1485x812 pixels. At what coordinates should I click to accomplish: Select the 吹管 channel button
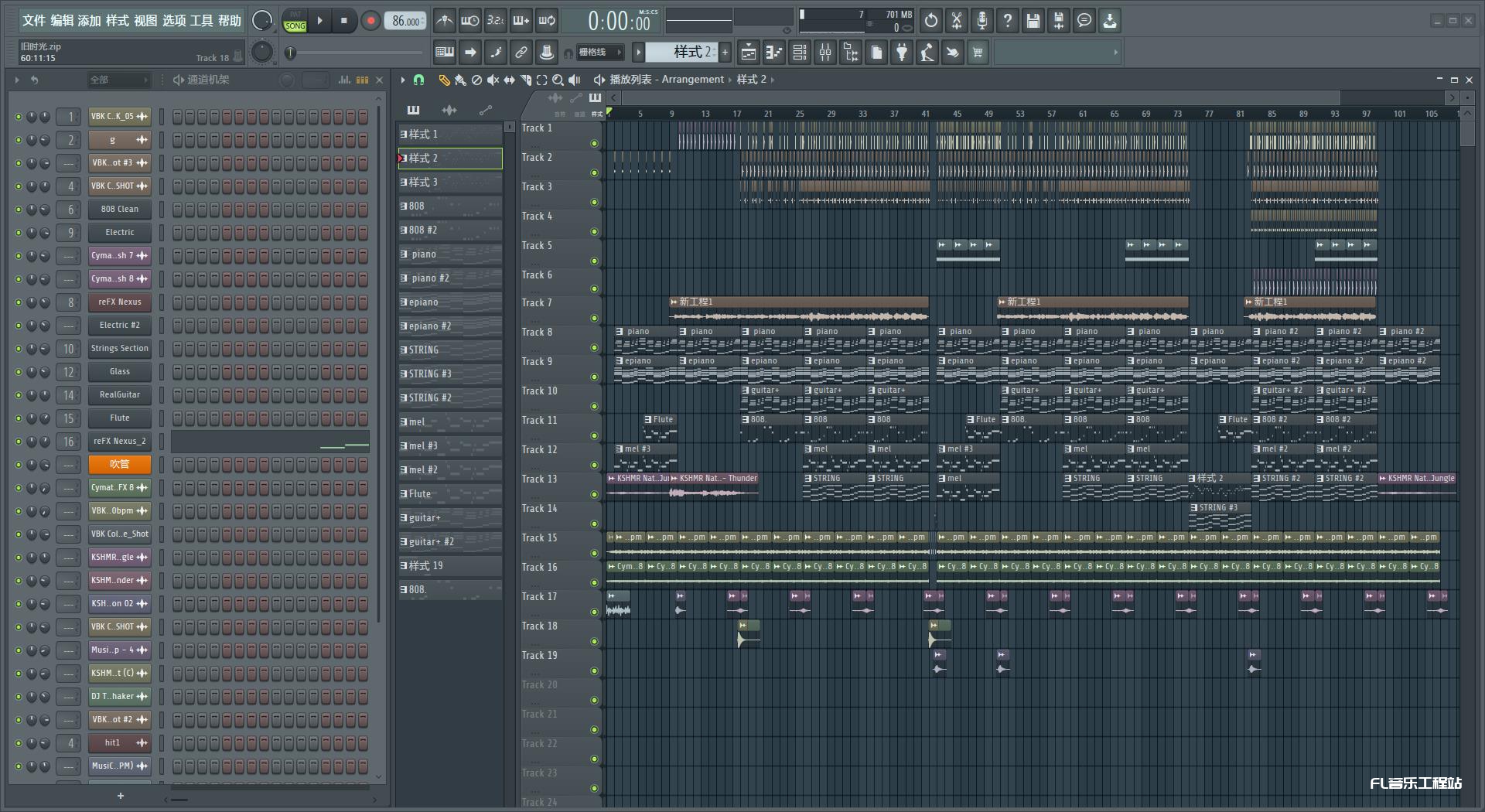pos(119,465)
